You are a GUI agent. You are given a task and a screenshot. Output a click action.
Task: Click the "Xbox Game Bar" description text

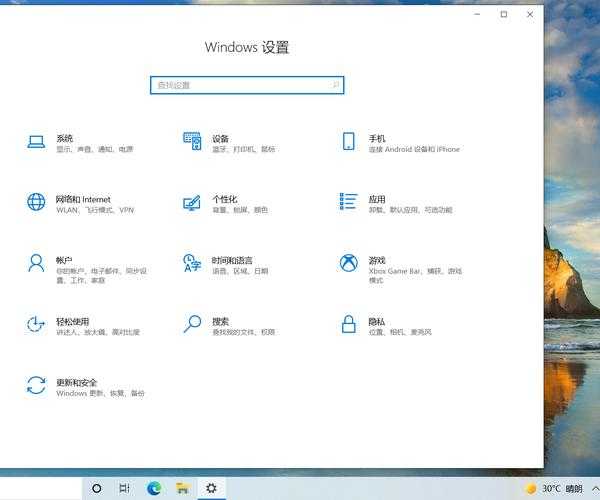(x=395, y=271)
